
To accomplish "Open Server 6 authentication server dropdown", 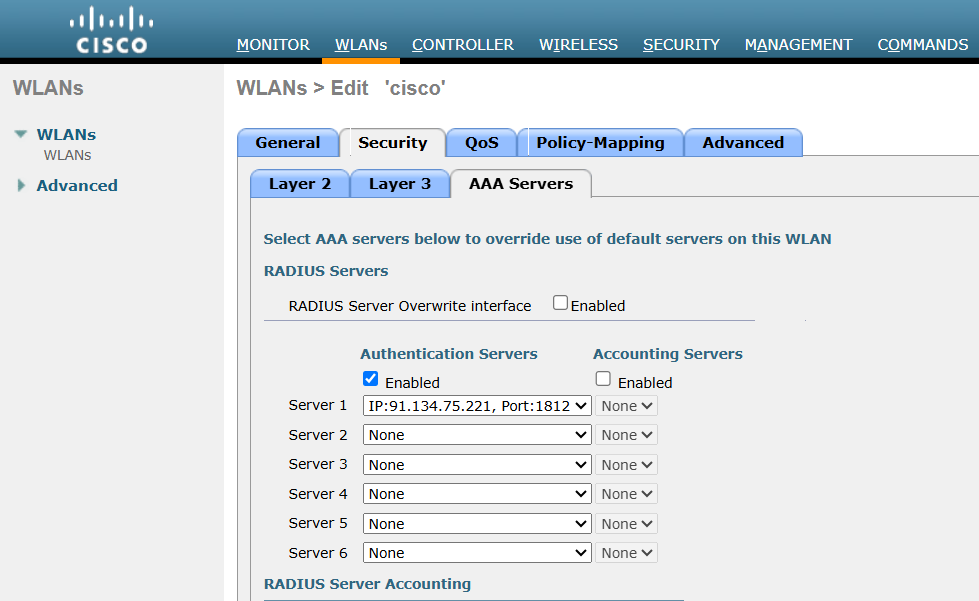I will (x=477, y=553).
